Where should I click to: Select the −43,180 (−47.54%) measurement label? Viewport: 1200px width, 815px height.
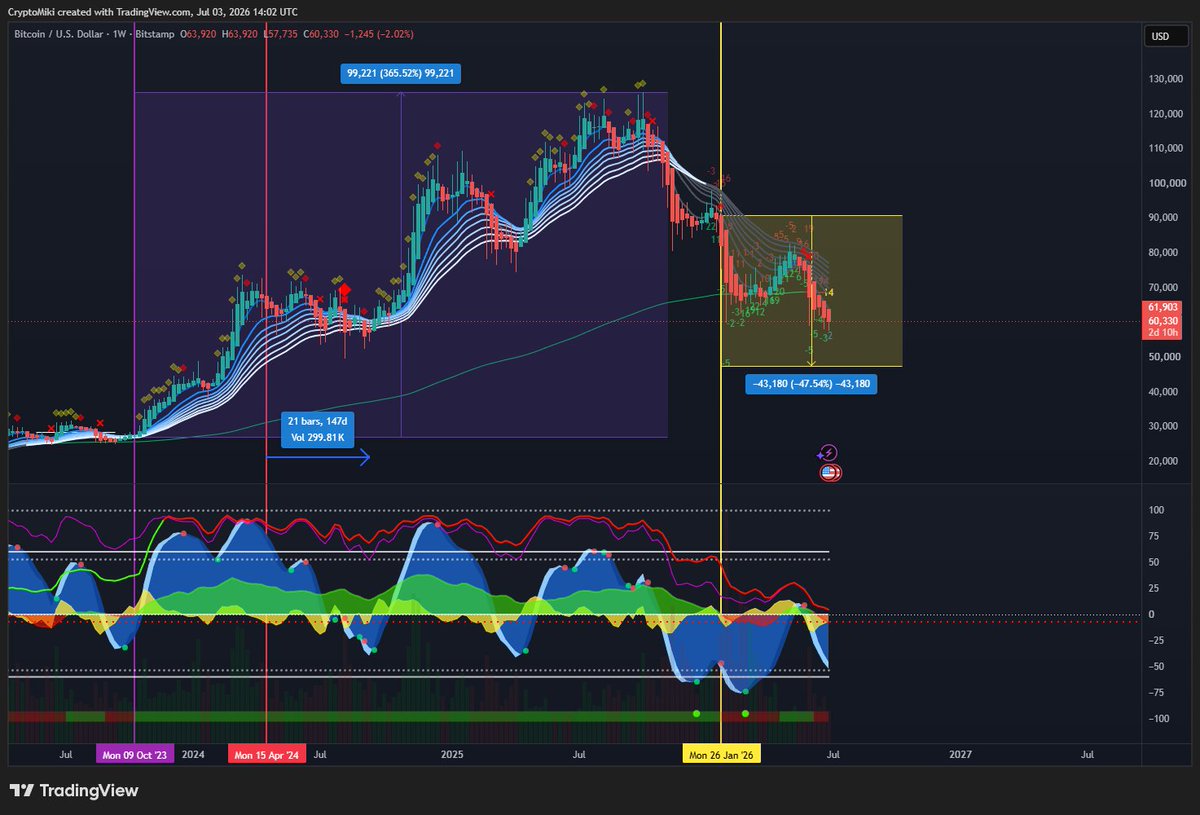pos(812,384)
